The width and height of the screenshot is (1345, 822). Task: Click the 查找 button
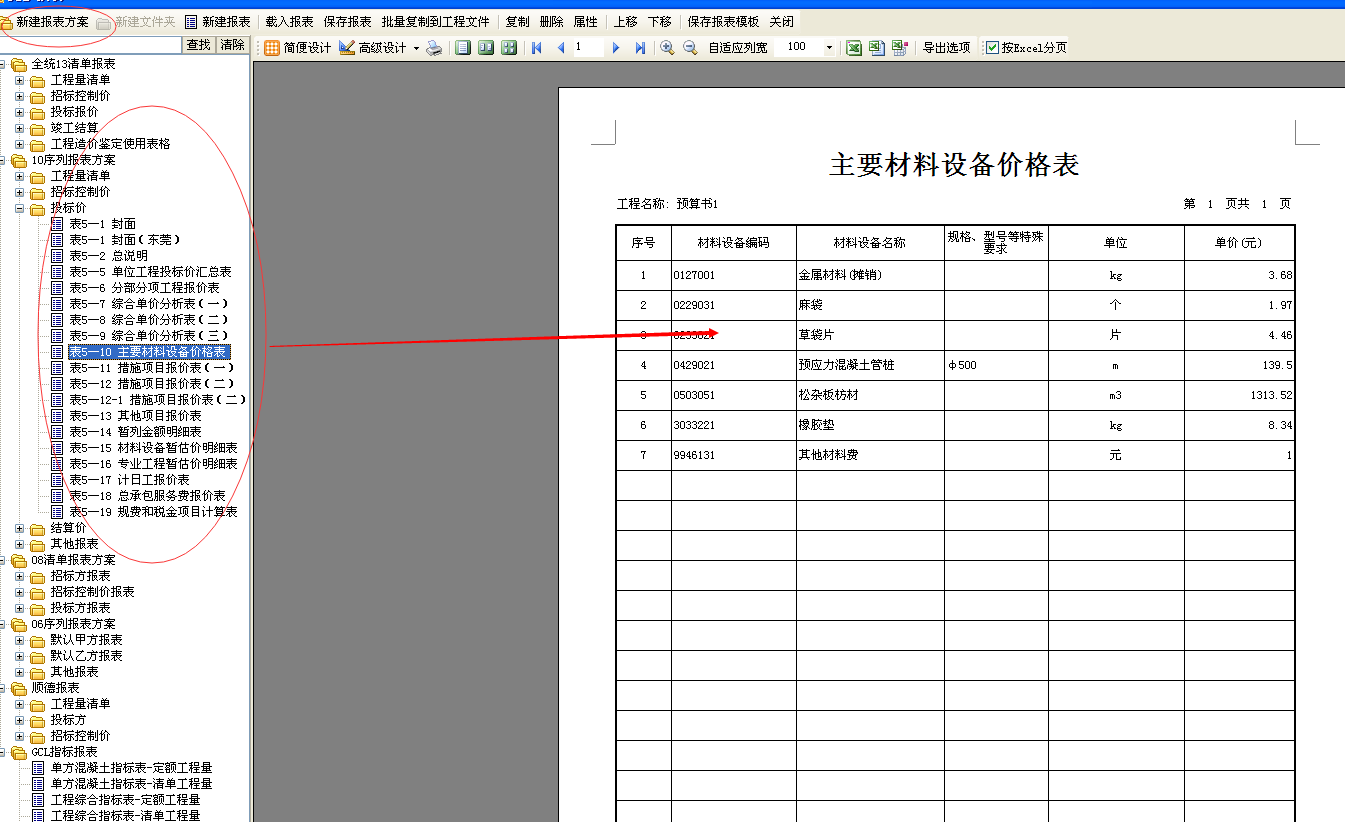[x=199, y=45]
